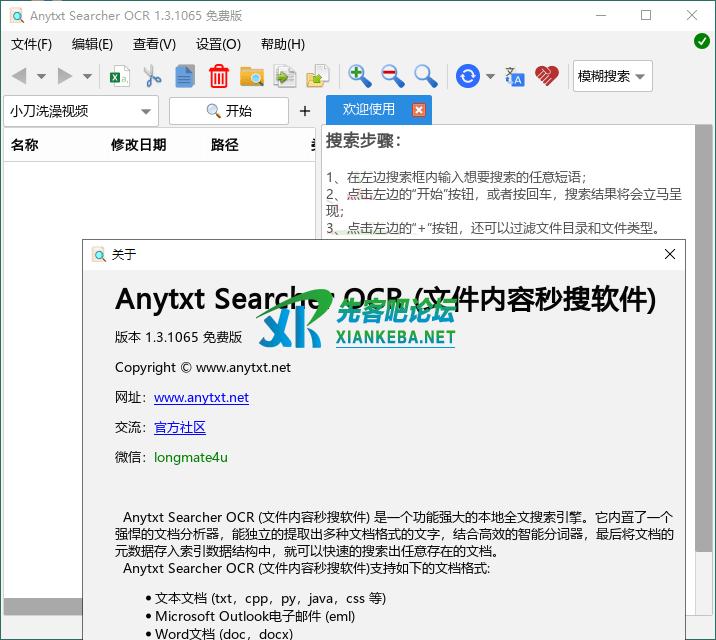Click the scissors cut icon
This screenshot has width=716, height=640.
152,76
